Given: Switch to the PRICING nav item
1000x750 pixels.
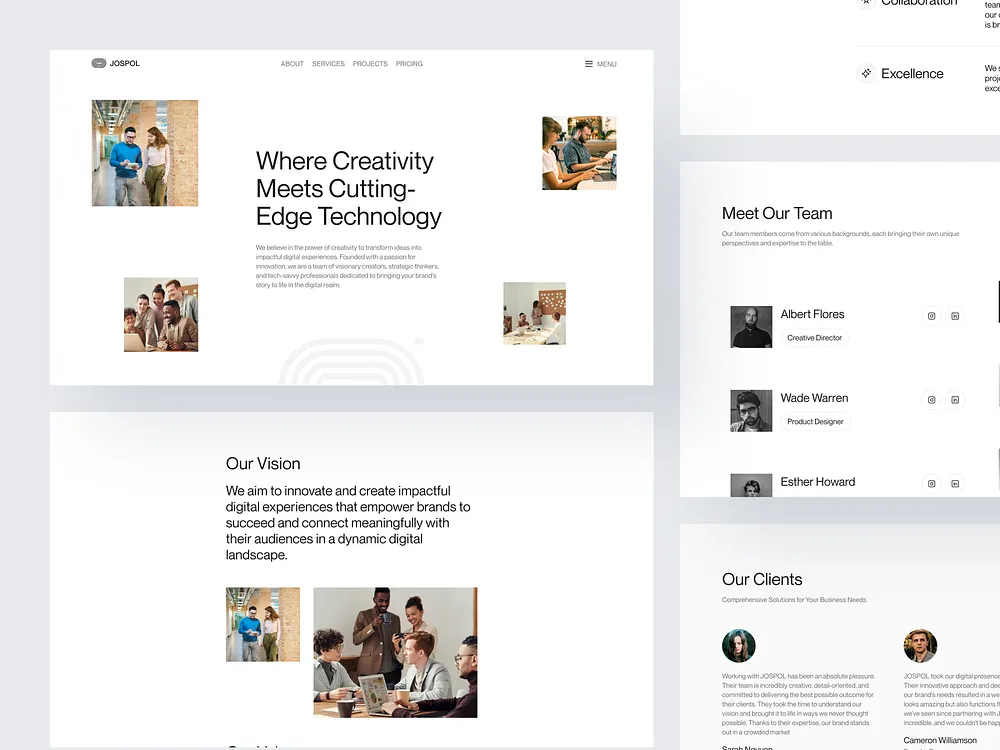Looking at the screenshot, I should [x=409, y=63].
